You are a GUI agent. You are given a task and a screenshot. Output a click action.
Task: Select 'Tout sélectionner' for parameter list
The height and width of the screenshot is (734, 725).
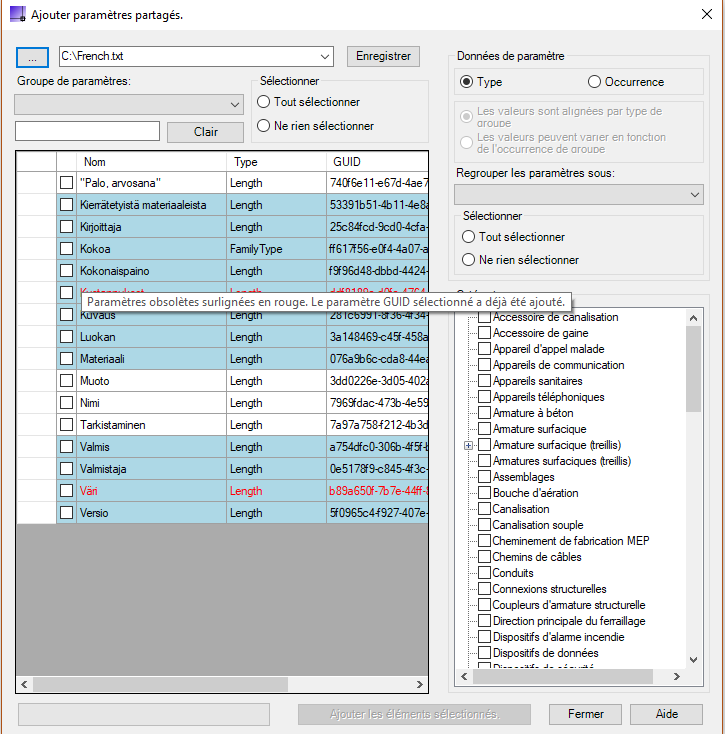pos(264,102)
